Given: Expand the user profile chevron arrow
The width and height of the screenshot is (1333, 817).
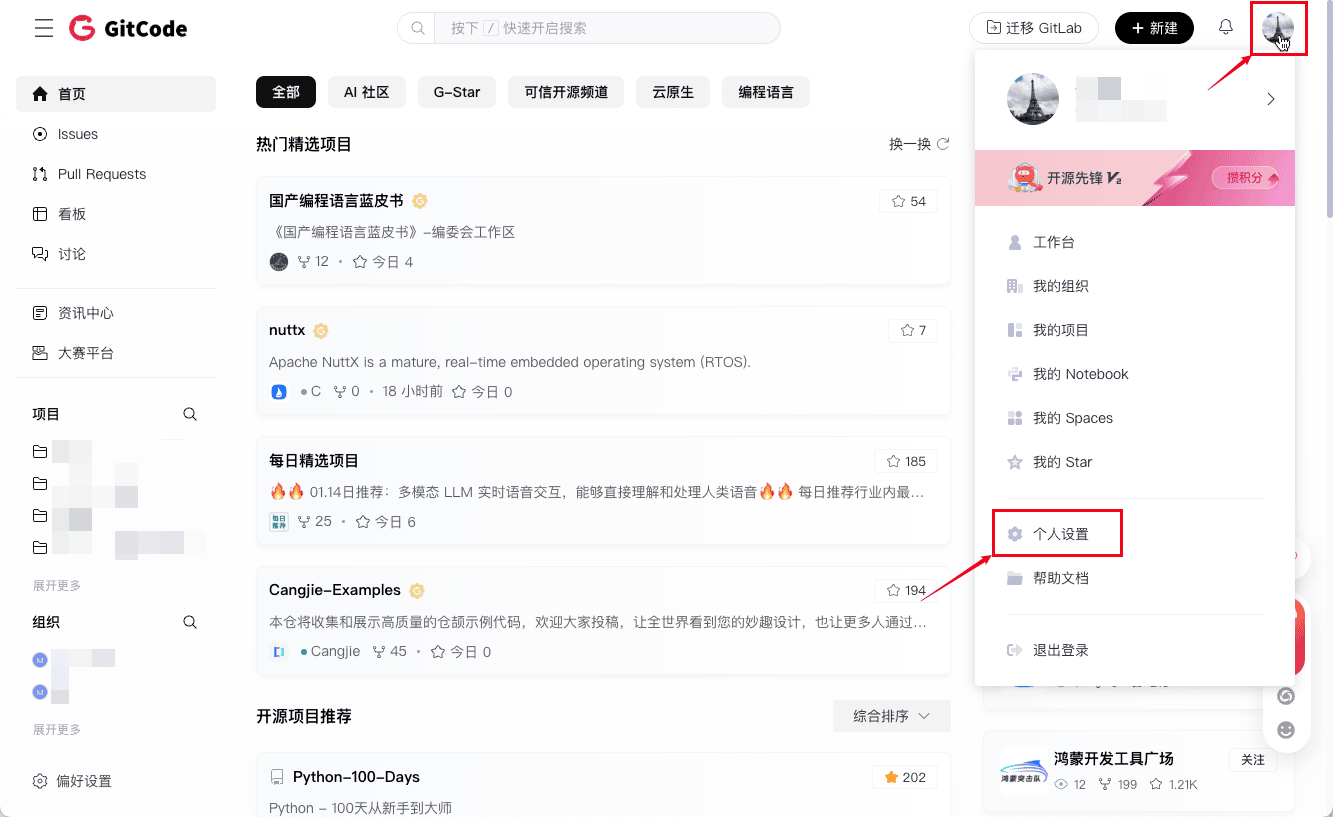Looking at the screenshot, I should pyautogui.click(x=1271, y=99).
